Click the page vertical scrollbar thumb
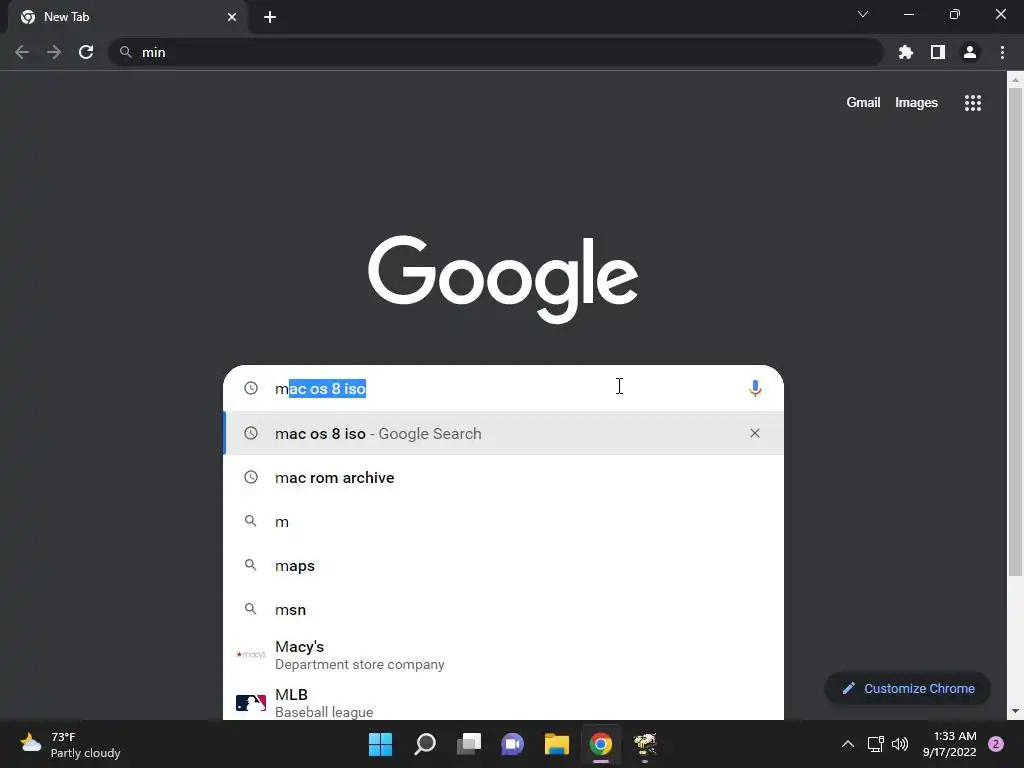 click(1015, 332)
